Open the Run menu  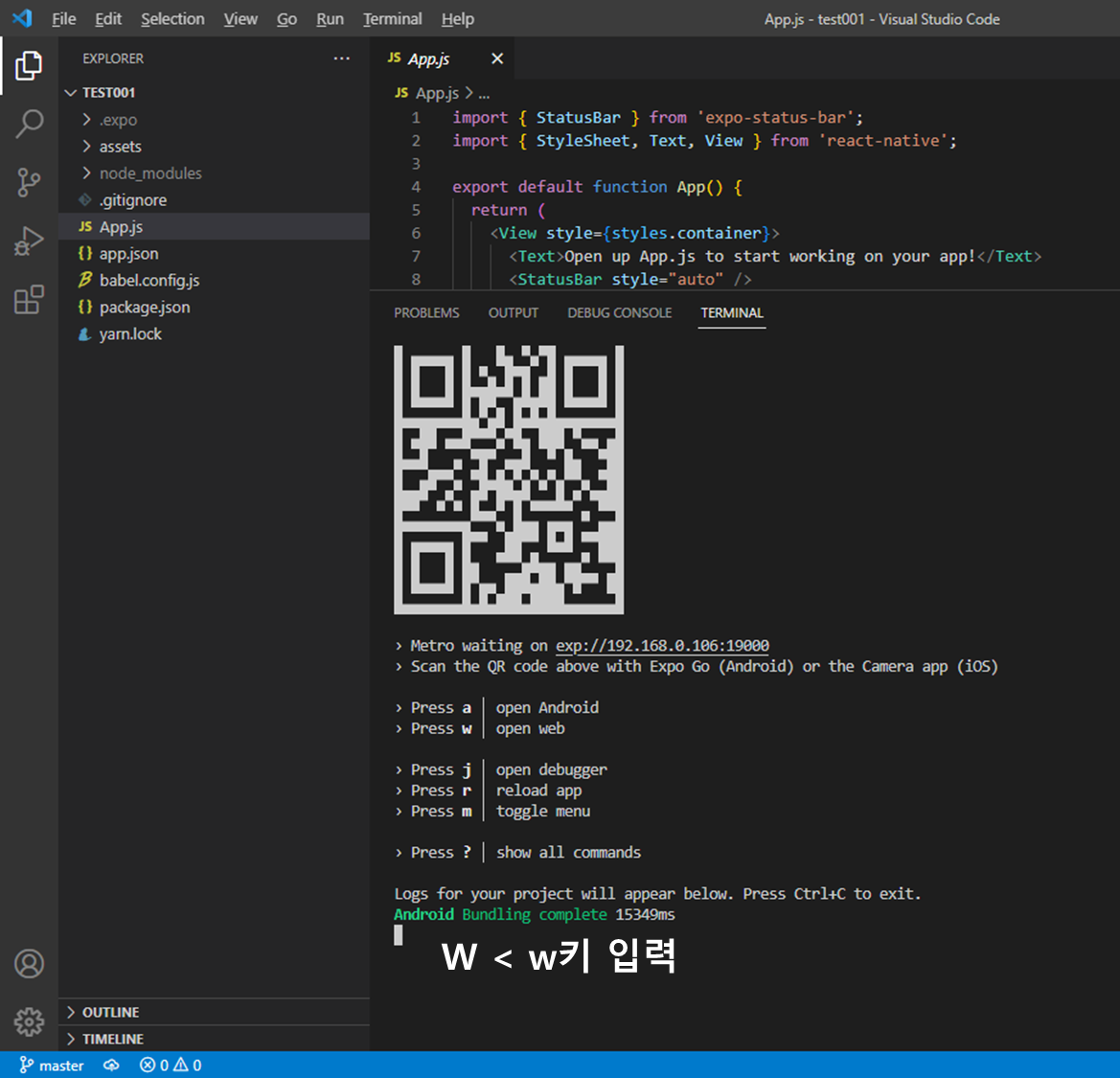[330, 19]
